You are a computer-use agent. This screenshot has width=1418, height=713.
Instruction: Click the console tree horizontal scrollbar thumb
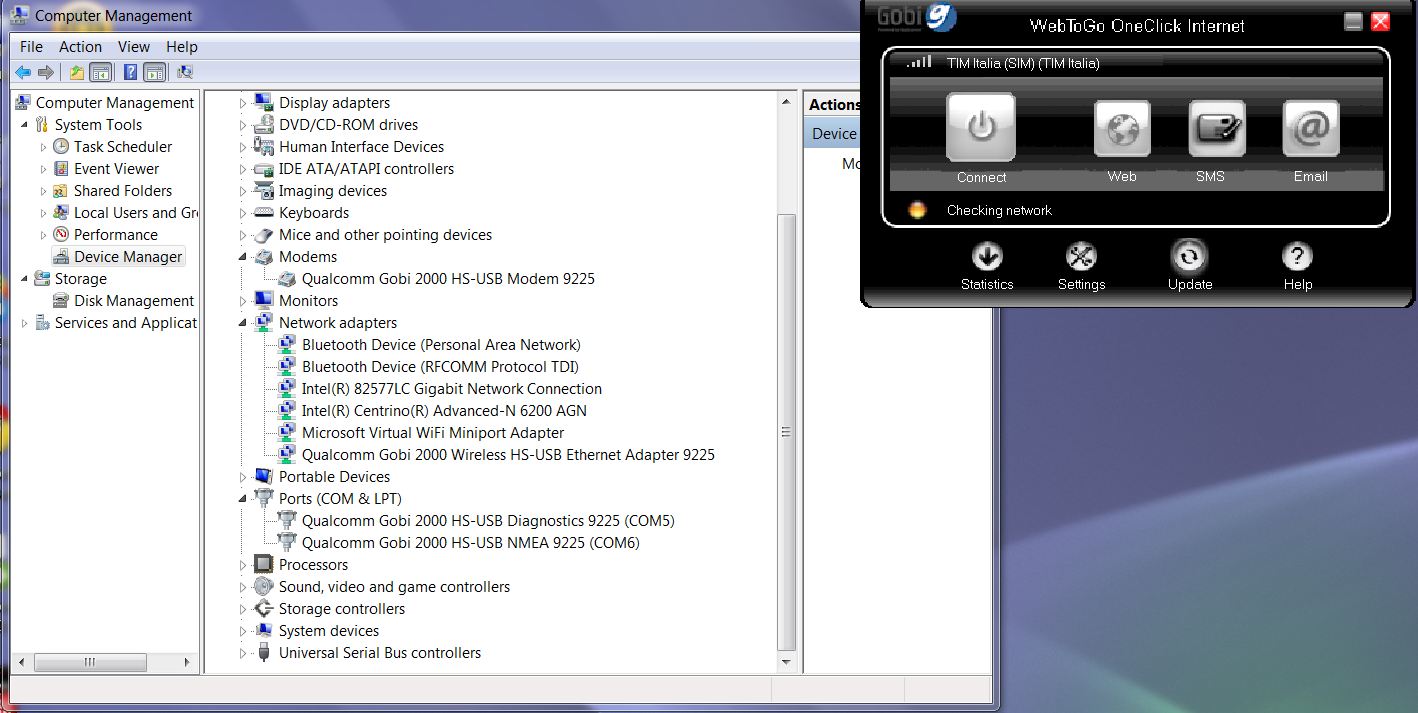point(91,662)
